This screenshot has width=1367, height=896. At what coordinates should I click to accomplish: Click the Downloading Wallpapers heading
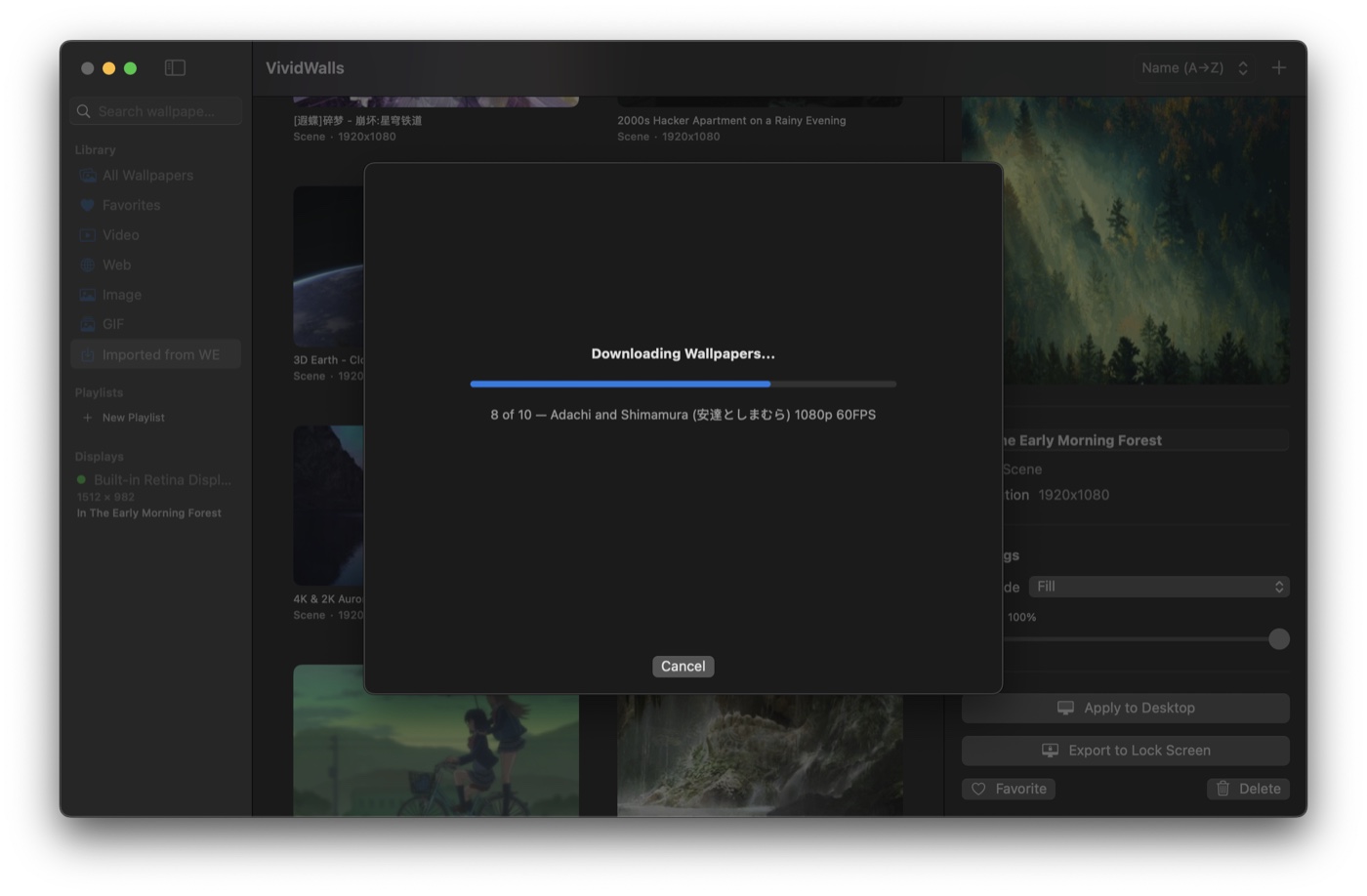[683, 353]
